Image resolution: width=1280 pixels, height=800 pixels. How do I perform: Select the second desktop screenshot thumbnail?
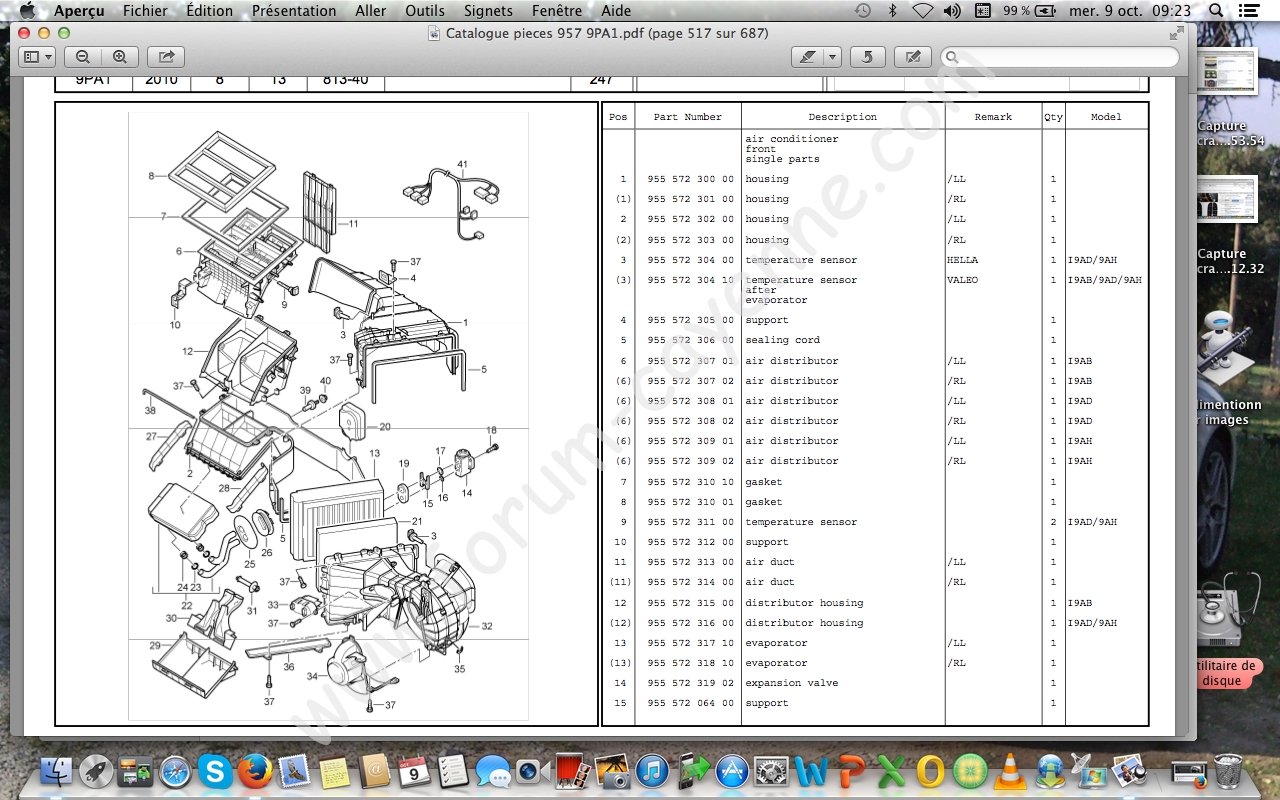(x=1227, y=199)
